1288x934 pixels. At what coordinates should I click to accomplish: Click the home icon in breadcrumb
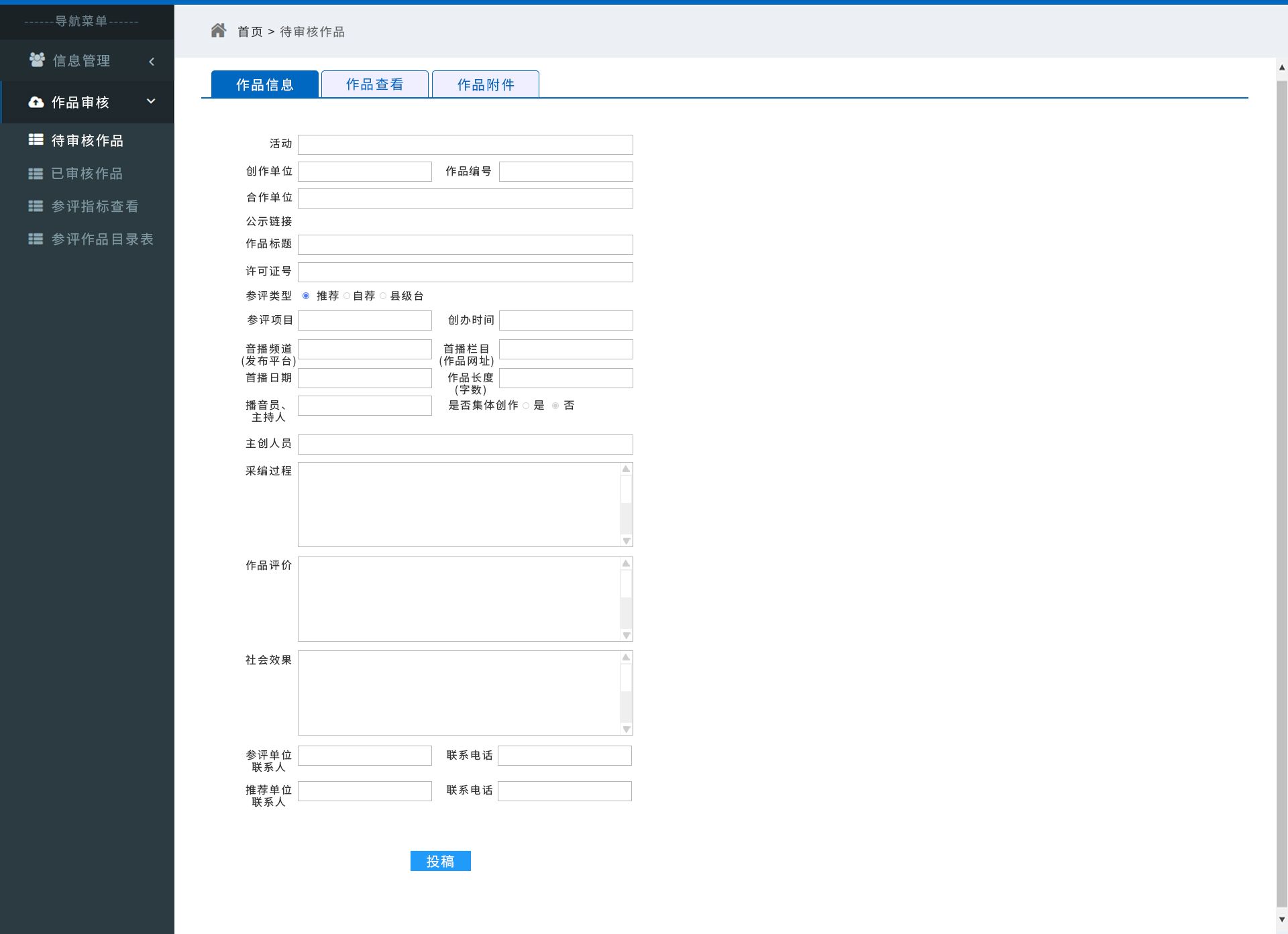(218, 31)
